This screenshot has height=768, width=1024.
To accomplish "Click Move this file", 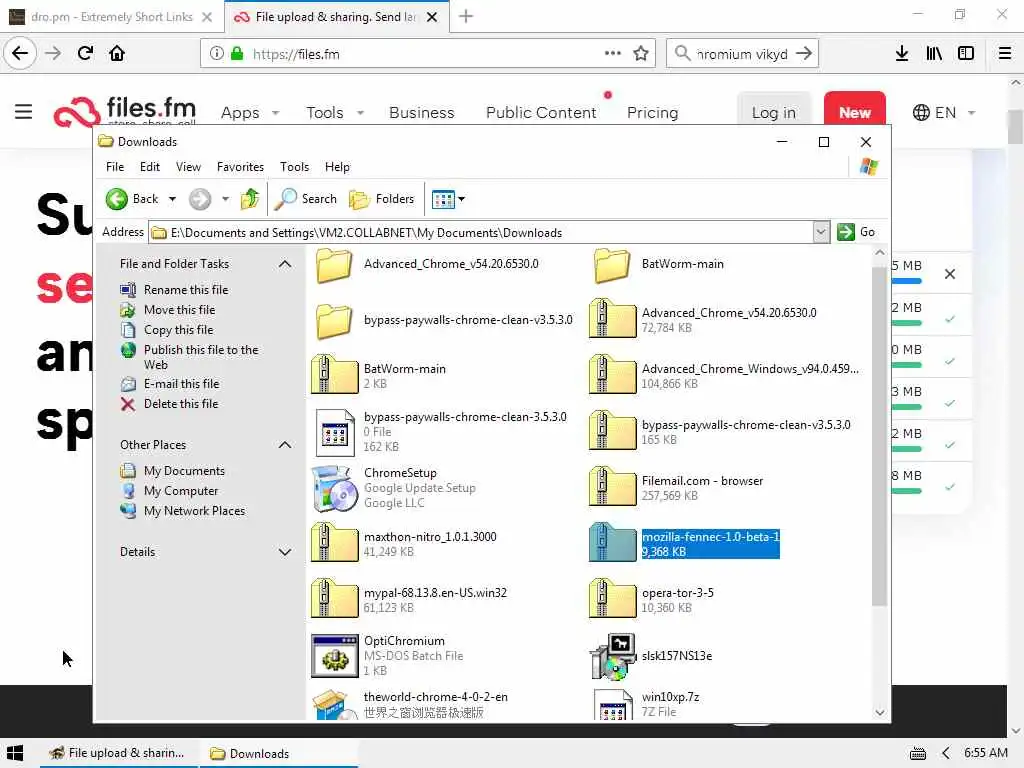I will pos(180,310).
